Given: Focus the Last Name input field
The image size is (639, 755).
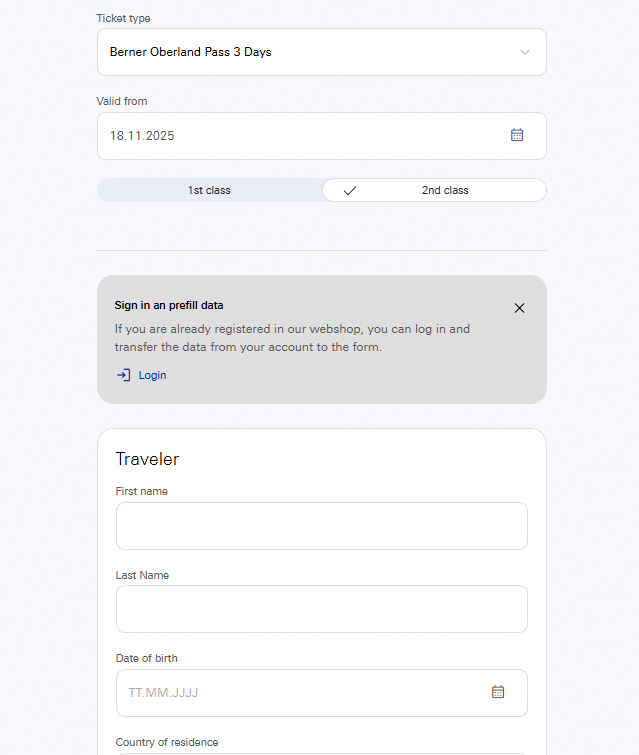Looking at the screenshot, I should (x=321, y=609).
